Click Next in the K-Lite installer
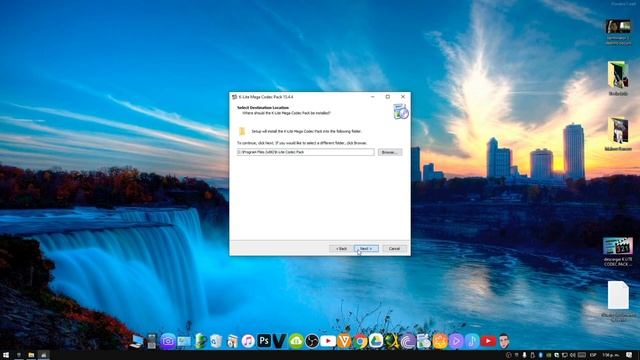The height and width of the screenshot is (360, 640). tap(366, 249)
